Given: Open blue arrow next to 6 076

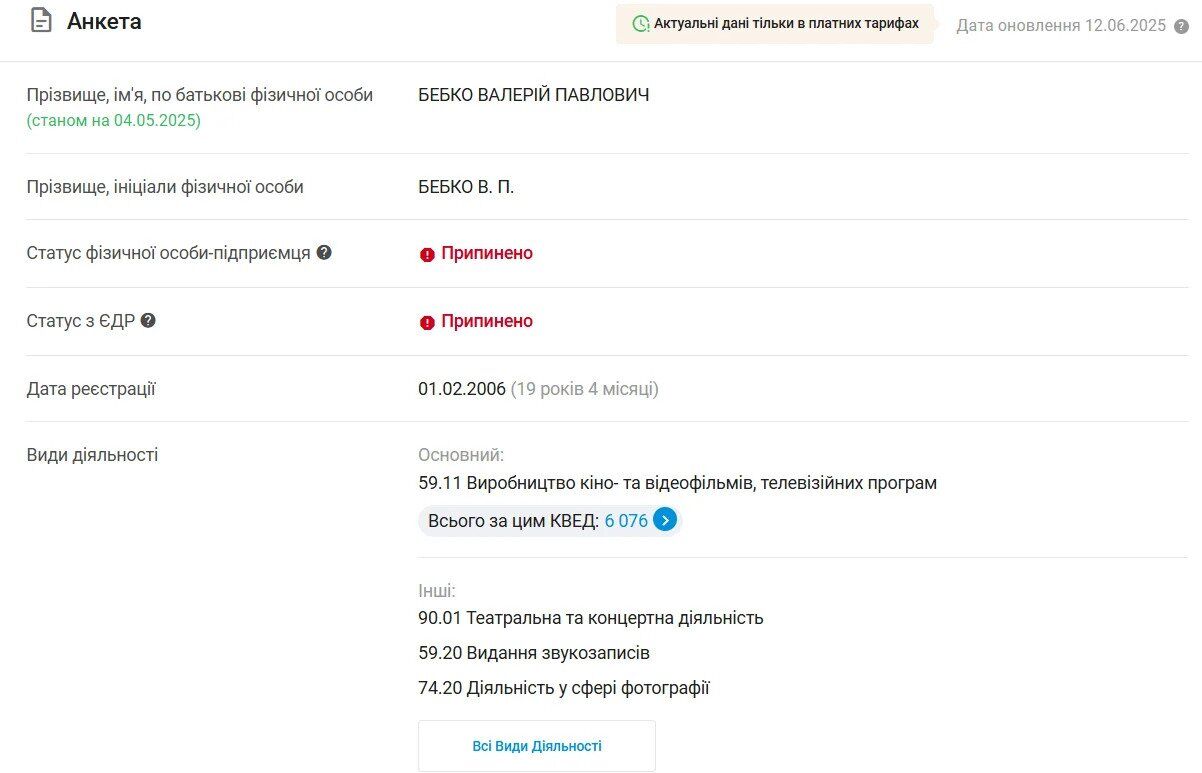Looking at the screenshot, I should coord(666,520).
